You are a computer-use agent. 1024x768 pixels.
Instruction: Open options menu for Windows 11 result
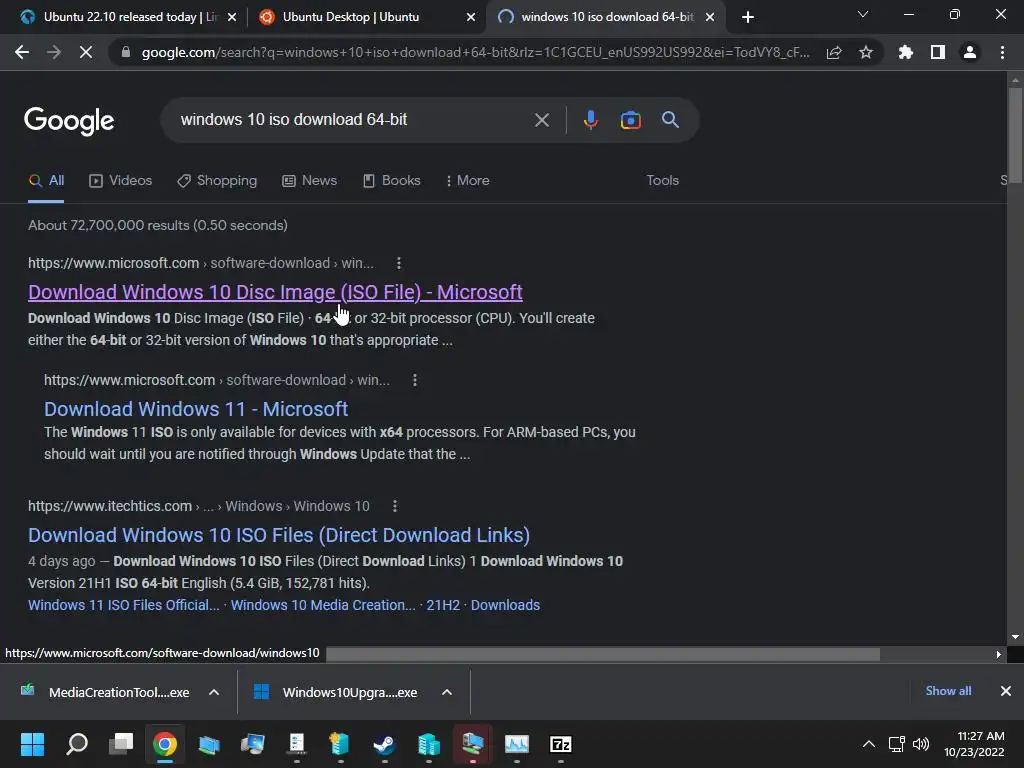[415, 380]
